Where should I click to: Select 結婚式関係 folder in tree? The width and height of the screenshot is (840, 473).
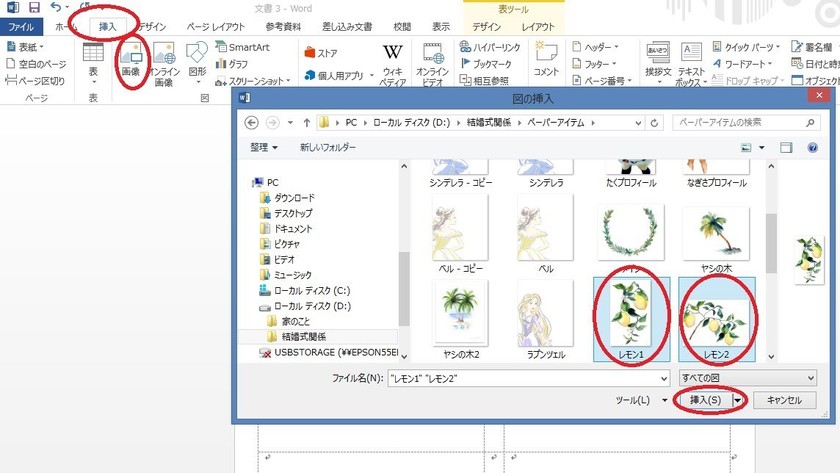click(297, 336)
